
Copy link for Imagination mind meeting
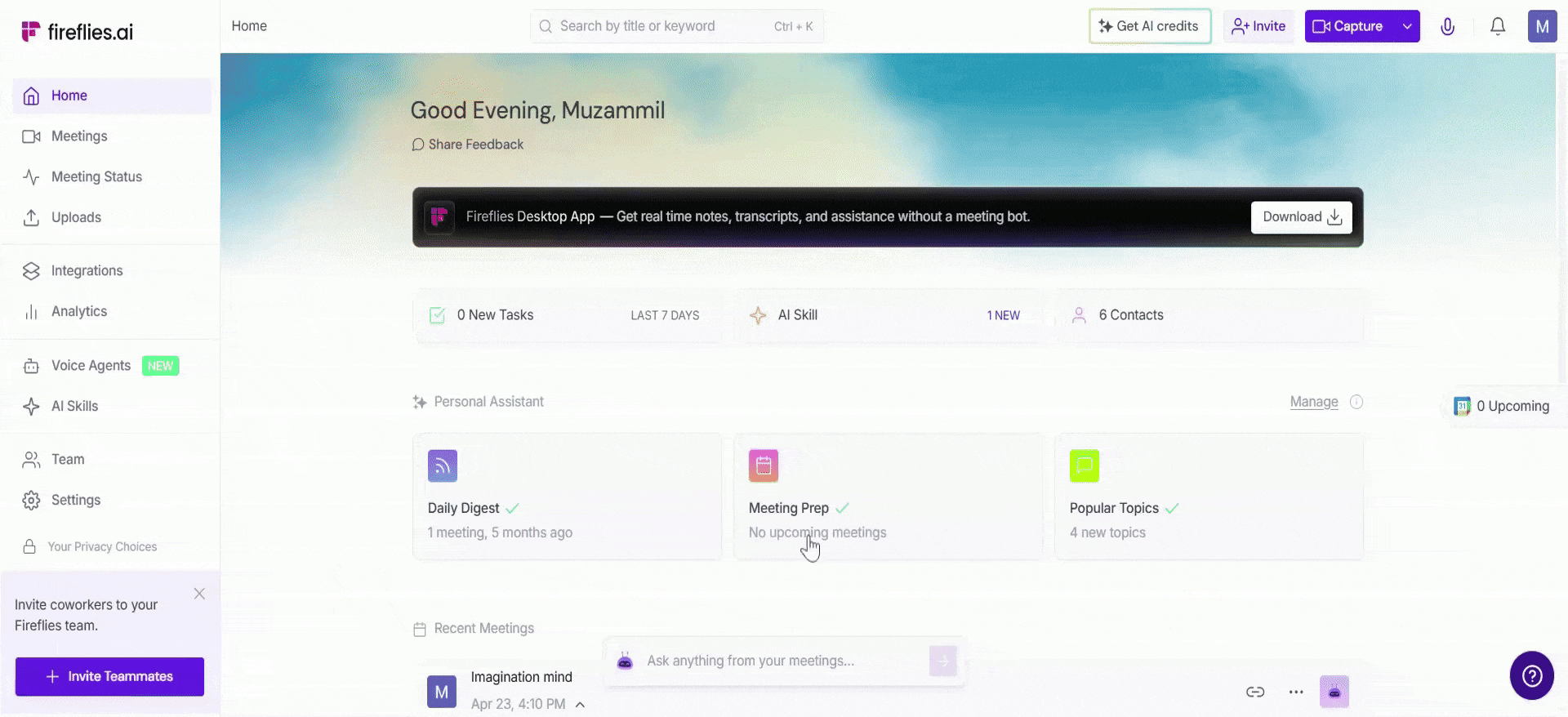1255,693
